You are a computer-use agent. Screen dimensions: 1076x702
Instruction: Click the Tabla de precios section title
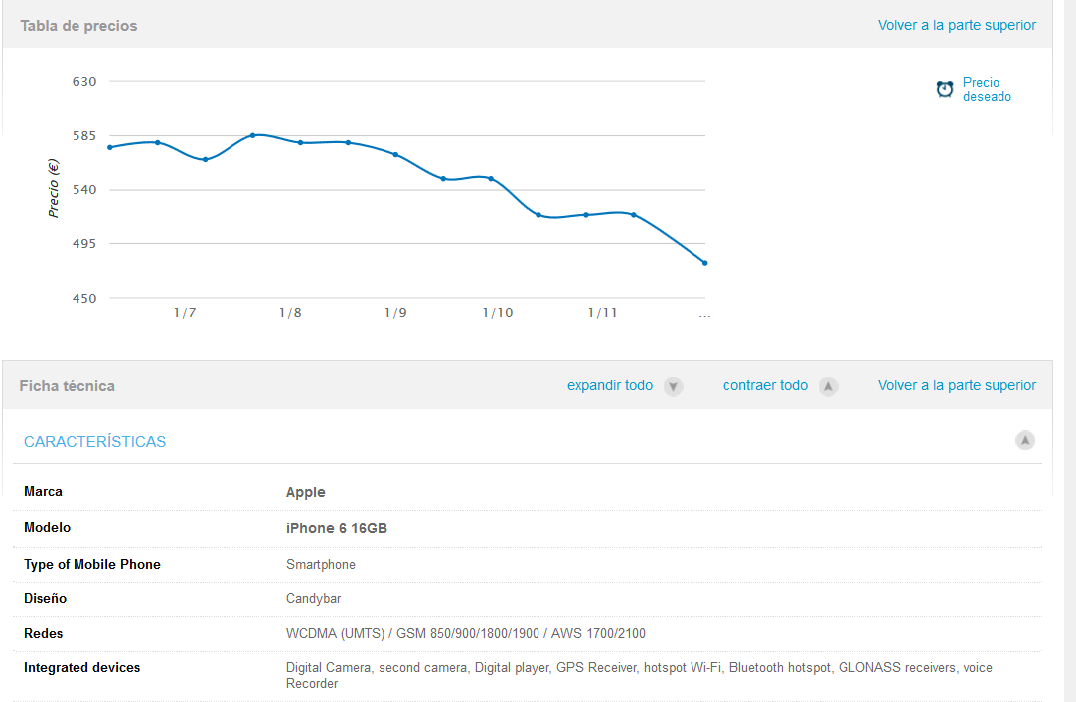point(79,25)
